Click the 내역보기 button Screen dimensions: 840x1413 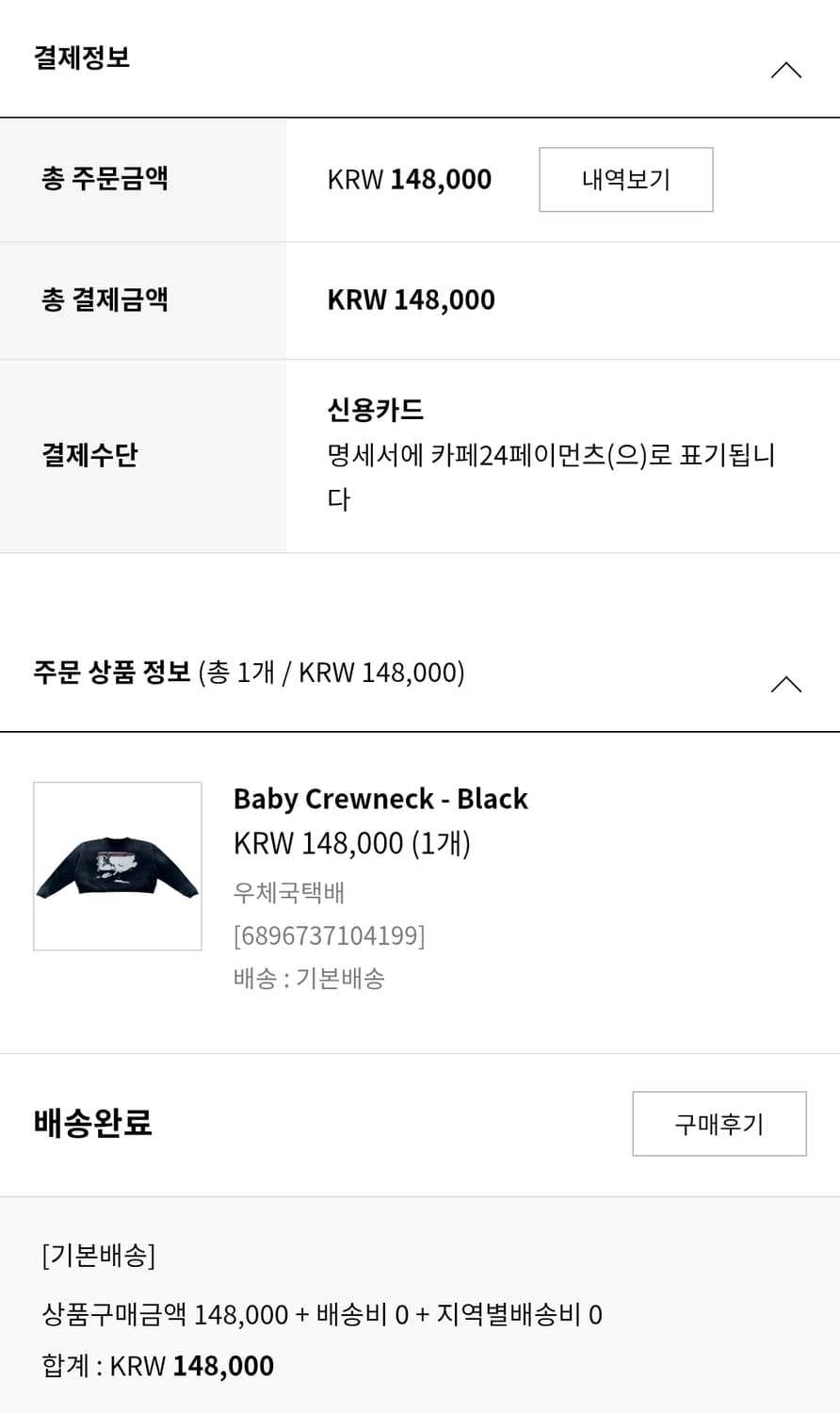(625, 179)
